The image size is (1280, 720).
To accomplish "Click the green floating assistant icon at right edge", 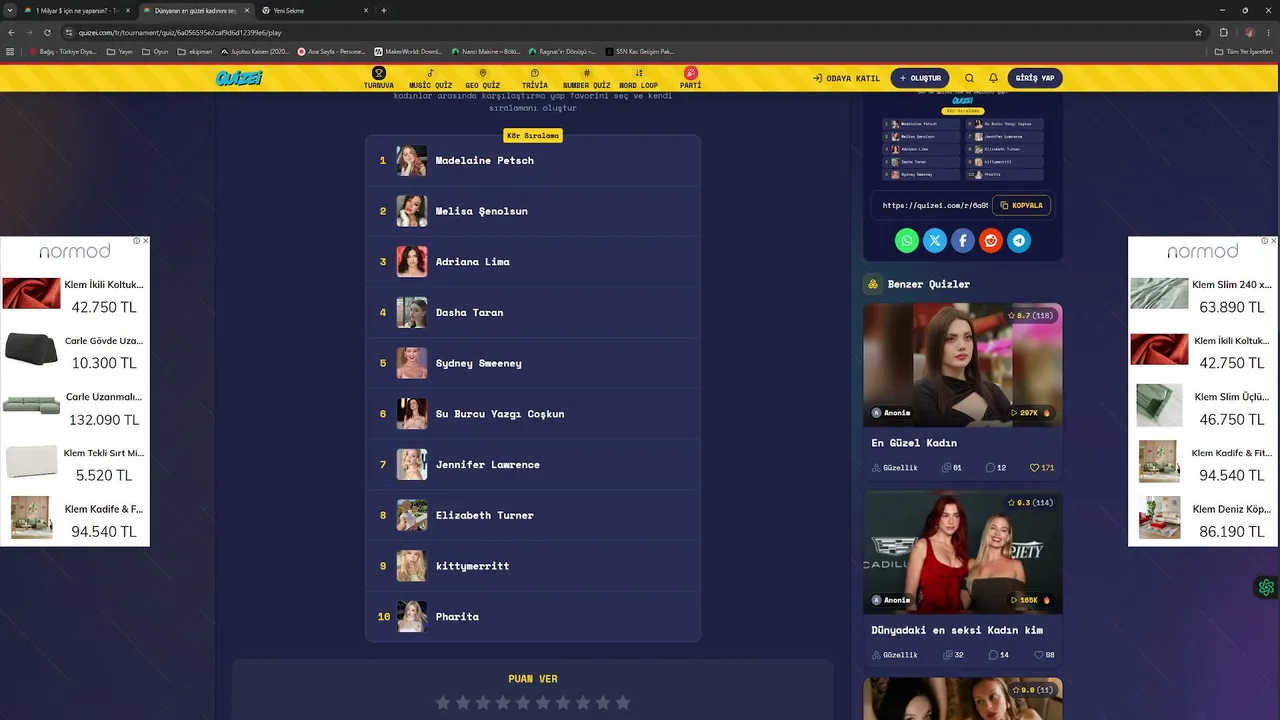I will (1267, 587).
